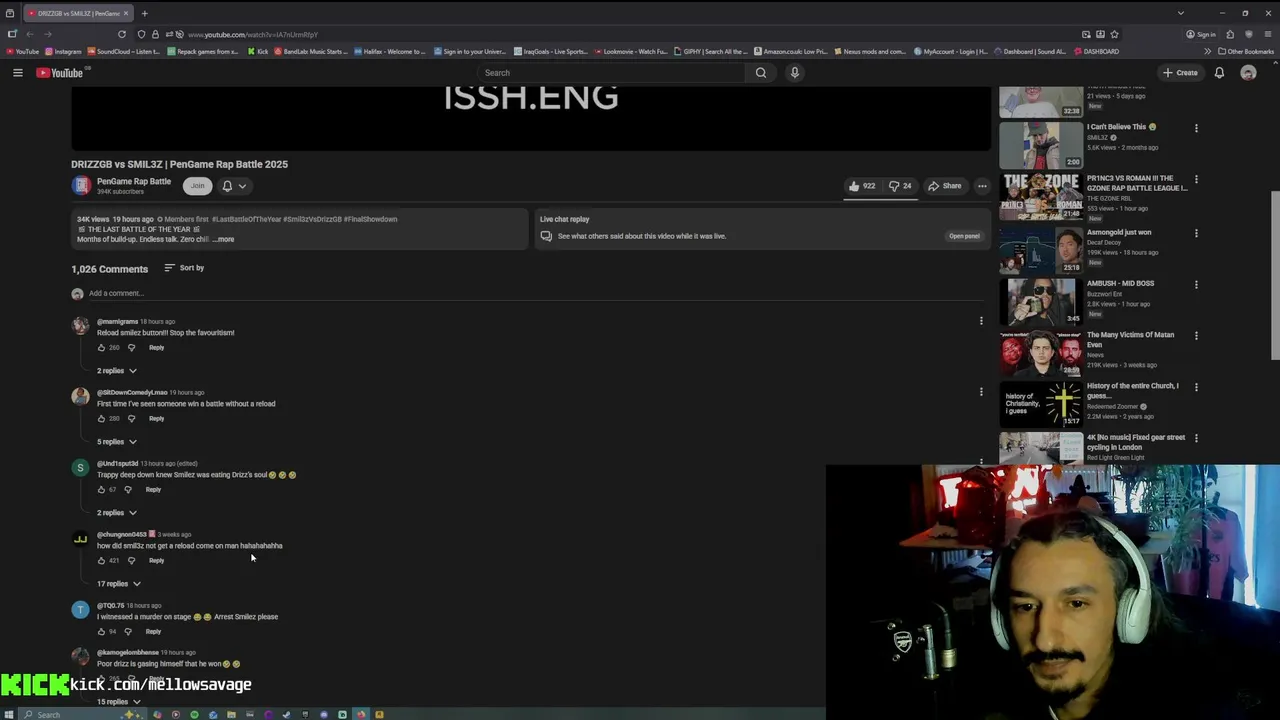Viewport: 1280px width, 720px height.
Task: Like the @chungnon0453 comment
Action: tap(101, 561)
